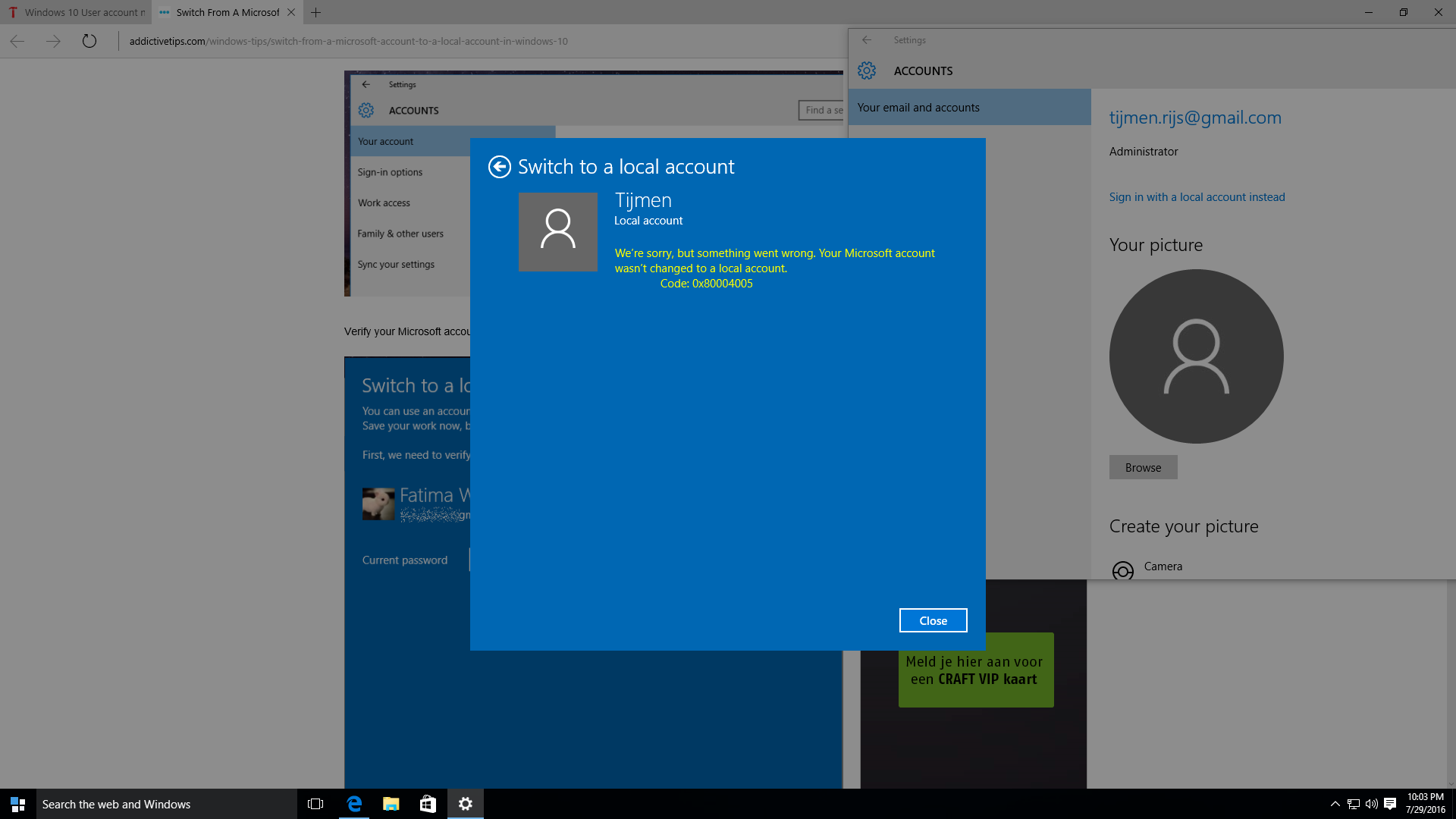The height and width of the screenshot is (819, 1456).
Task: Close the local account error dialog
Action: [x=933, y=620]
